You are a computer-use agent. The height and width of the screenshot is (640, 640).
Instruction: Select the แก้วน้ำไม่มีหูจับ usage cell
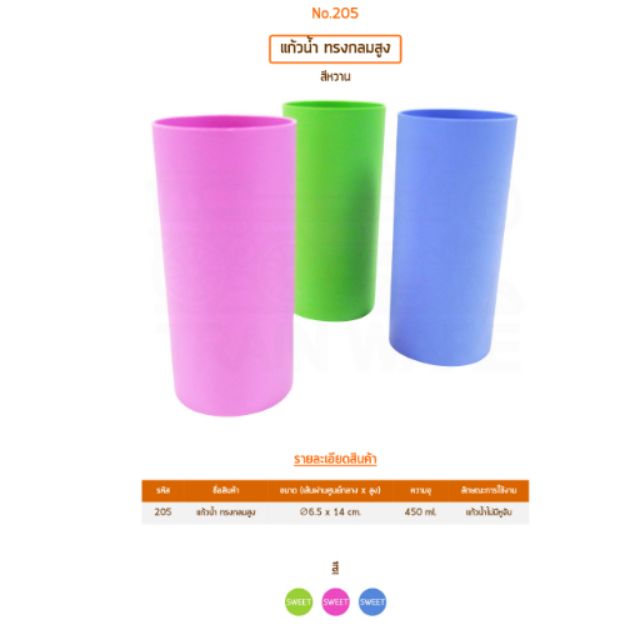click(x=489, y=512)
